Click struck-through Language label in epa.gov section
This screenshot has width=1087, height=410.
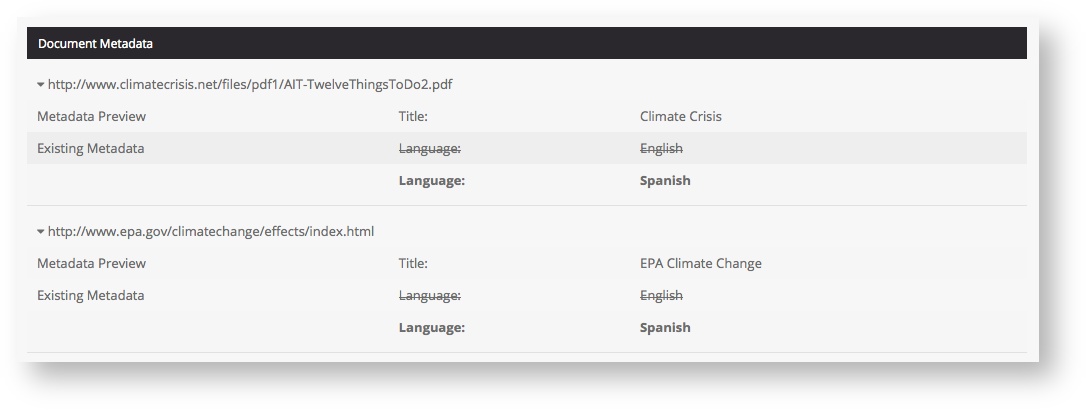(430, 296)
